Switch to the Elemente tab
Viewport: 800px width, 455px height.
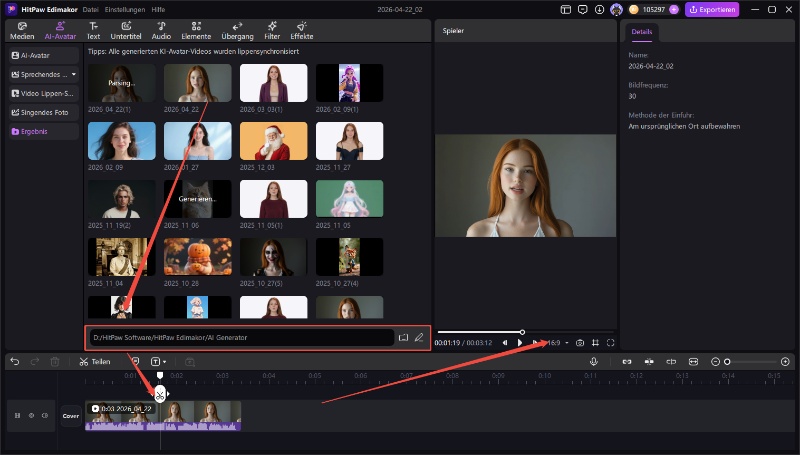coord(196,31)
